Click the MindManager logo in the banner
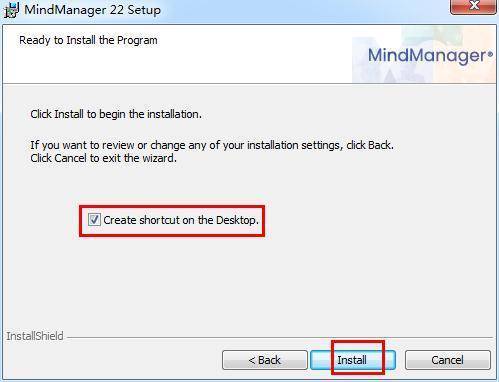Screen dimensions: 499x382 (x=430, y=55)
